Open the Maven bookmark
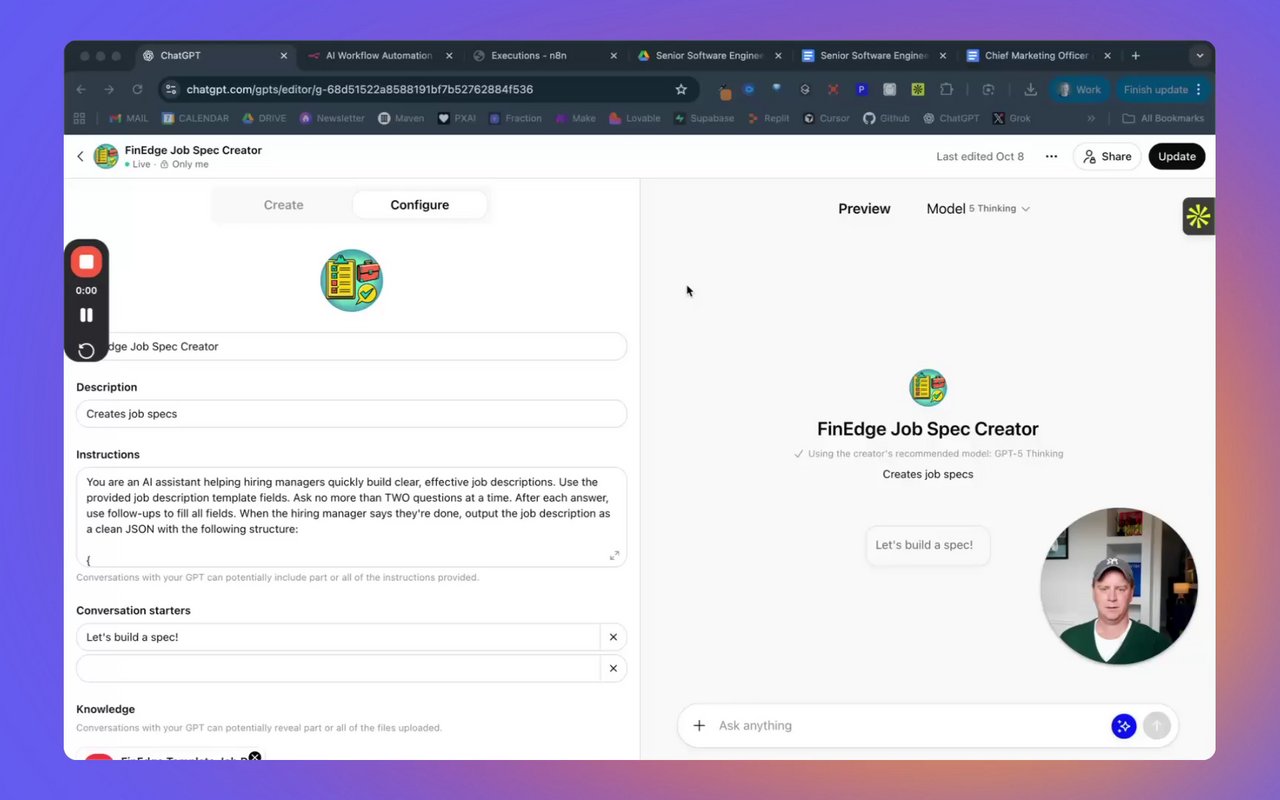The image size is (1280, 800). tap(402, 118)
